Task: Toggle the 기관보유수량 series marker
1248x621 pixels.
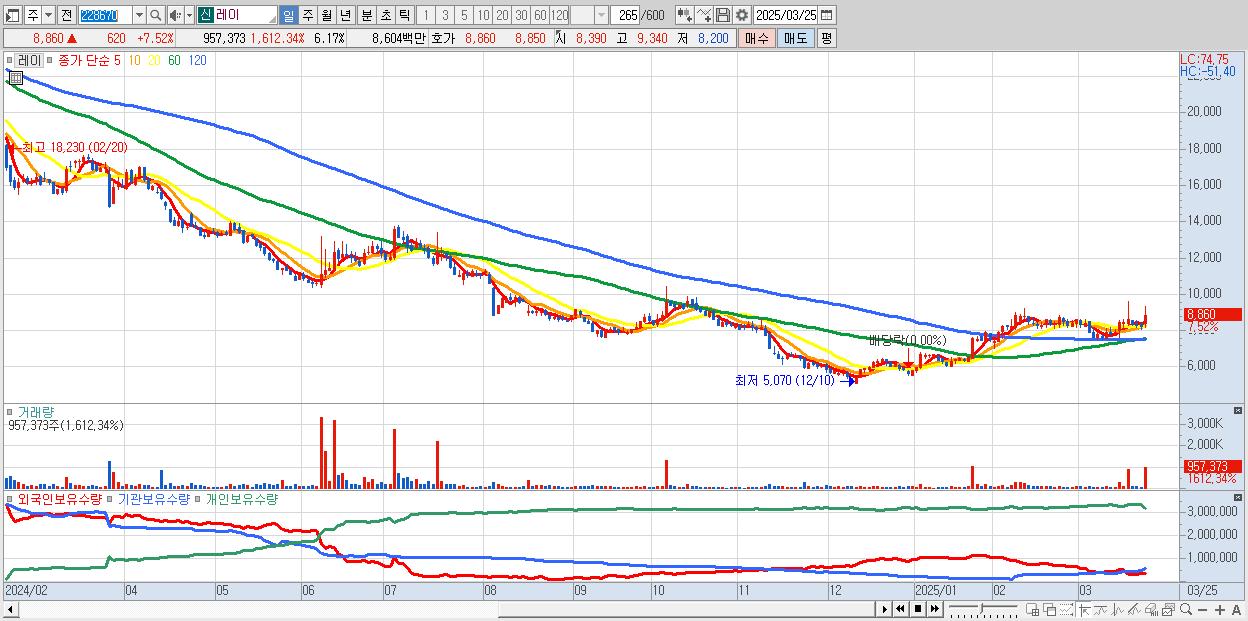Action: [x=112, y=498]
